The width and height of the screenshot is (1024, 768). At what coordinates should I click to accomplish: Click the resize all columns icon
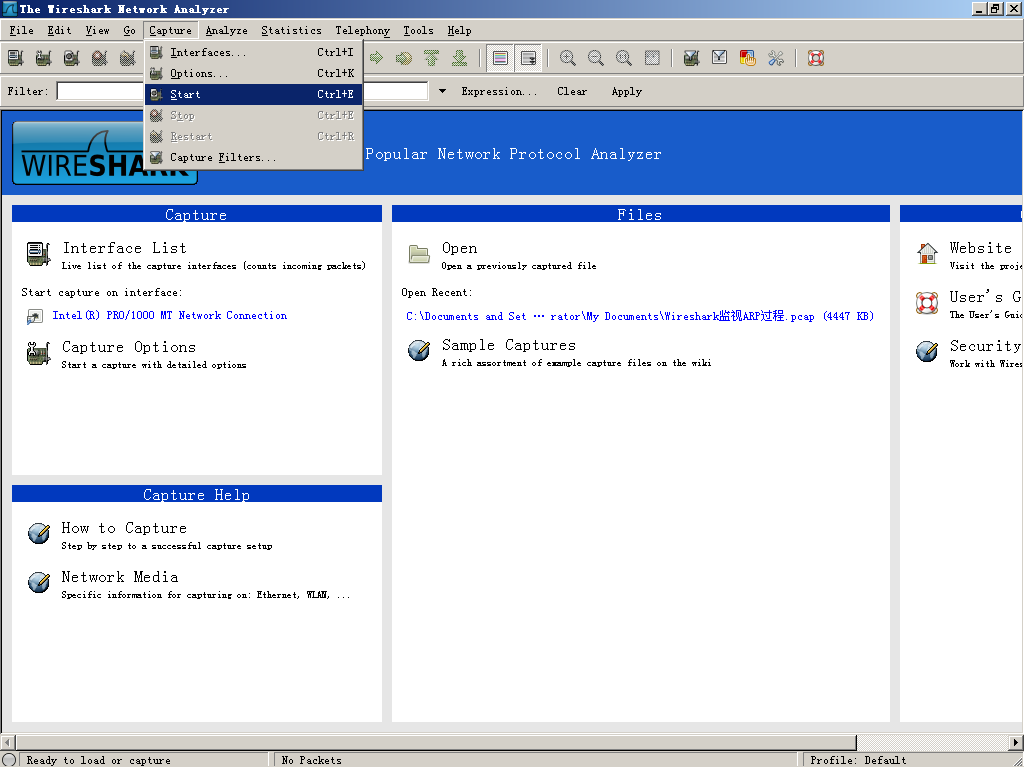[x=652, y=58]
